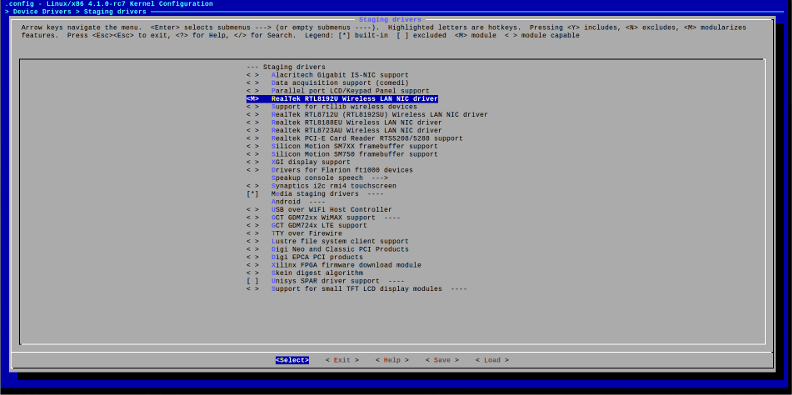Select TTY over Firewire entry
The image size is (792, 395).
coord(294,233)
